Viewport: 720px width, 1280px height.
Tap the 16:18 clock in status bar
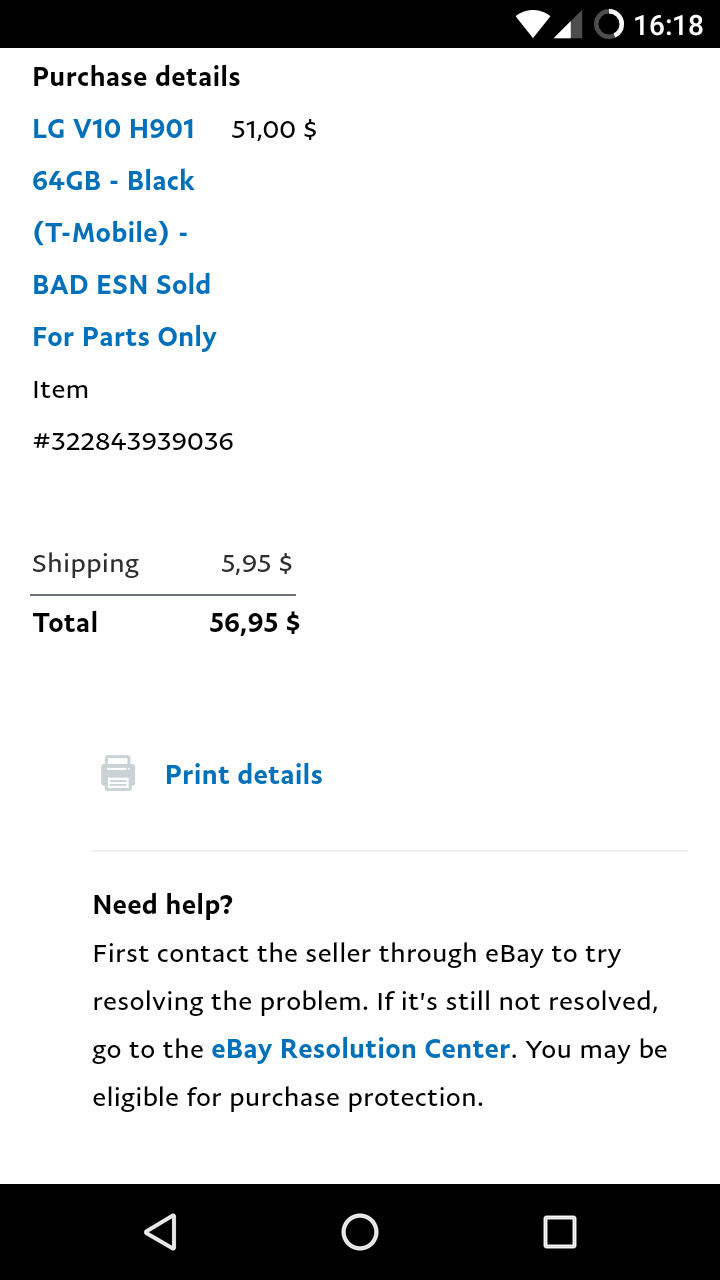coord(668,24)
